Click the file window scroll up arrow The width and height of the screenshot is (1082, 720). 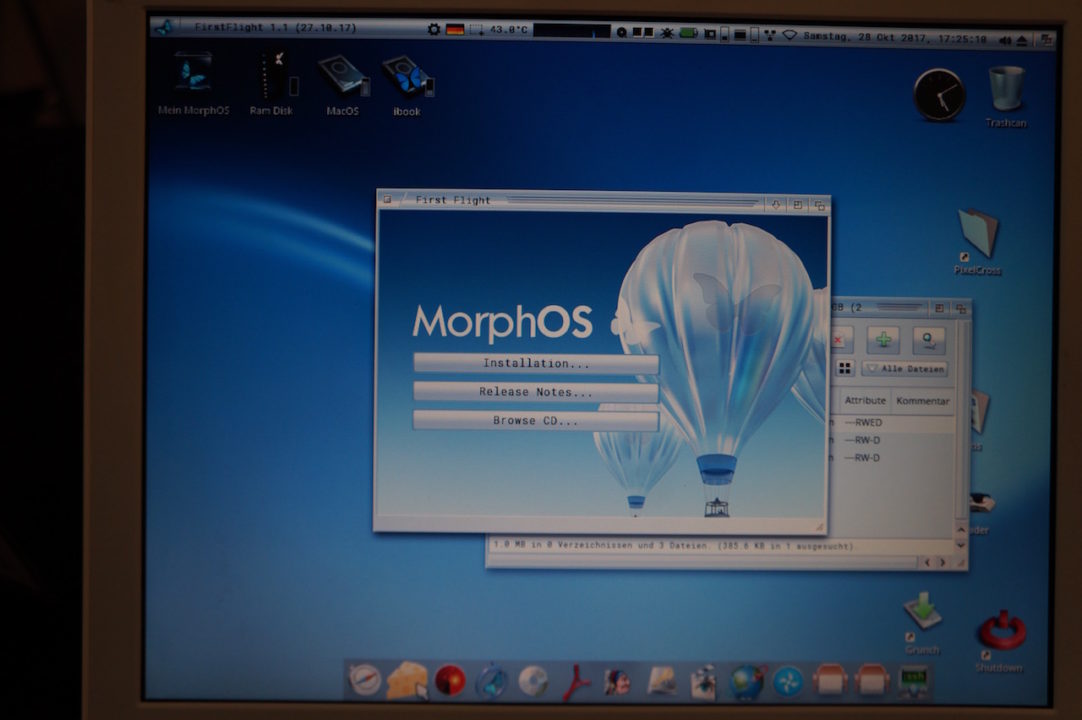pyautogui.click(x=961, y=529)
